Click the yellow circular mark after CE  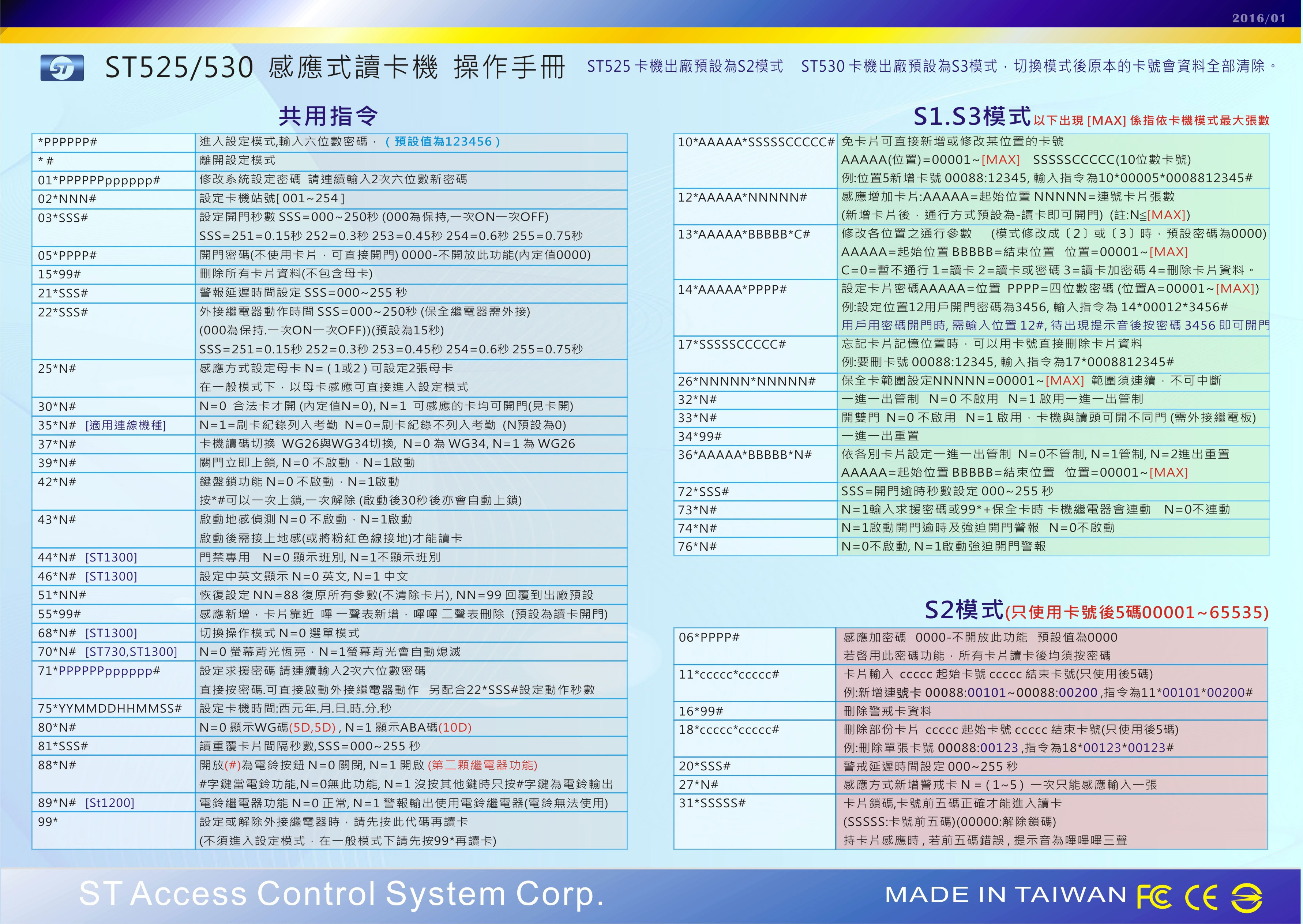click(1246, 898)
